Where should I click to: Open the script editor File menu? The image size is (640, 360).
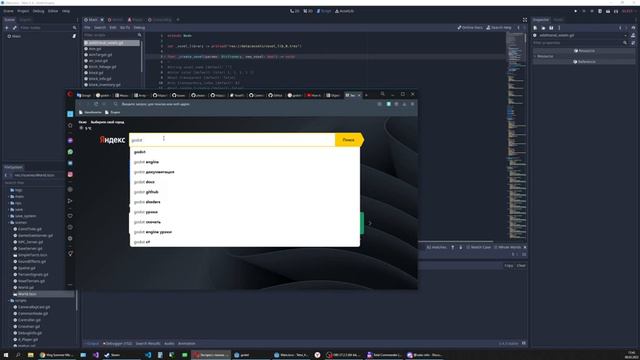[87, 28]
